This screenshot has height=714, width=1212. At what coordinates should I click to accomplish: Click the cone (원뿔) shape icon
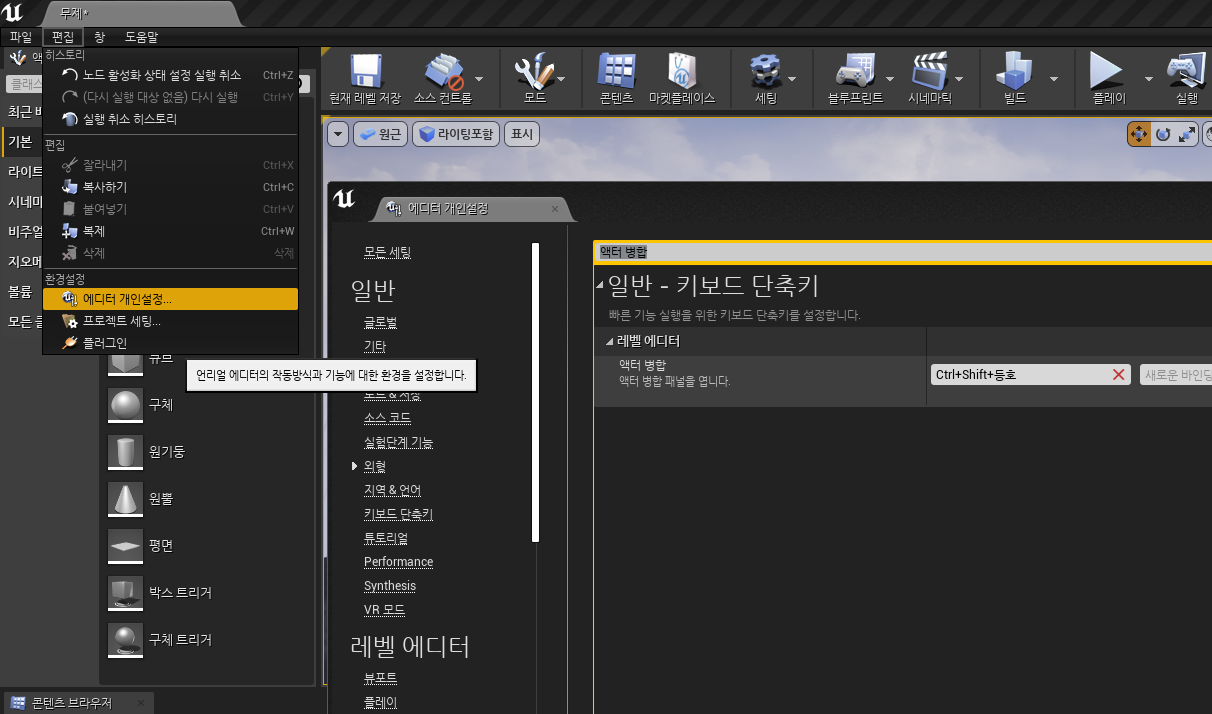coord(125,498)
